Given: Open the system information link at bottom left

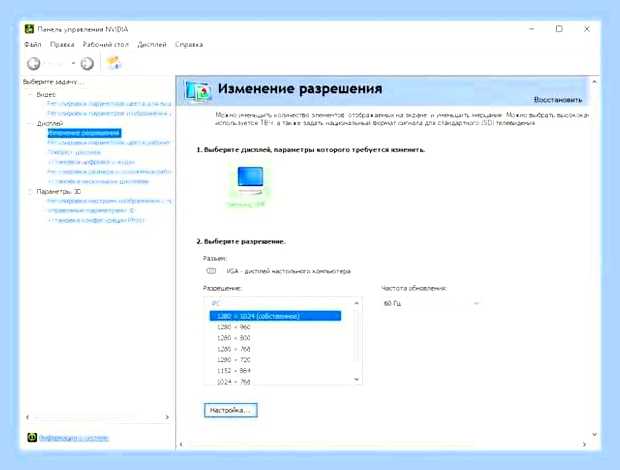Looking at the screenshot, I should pos(74,438).
